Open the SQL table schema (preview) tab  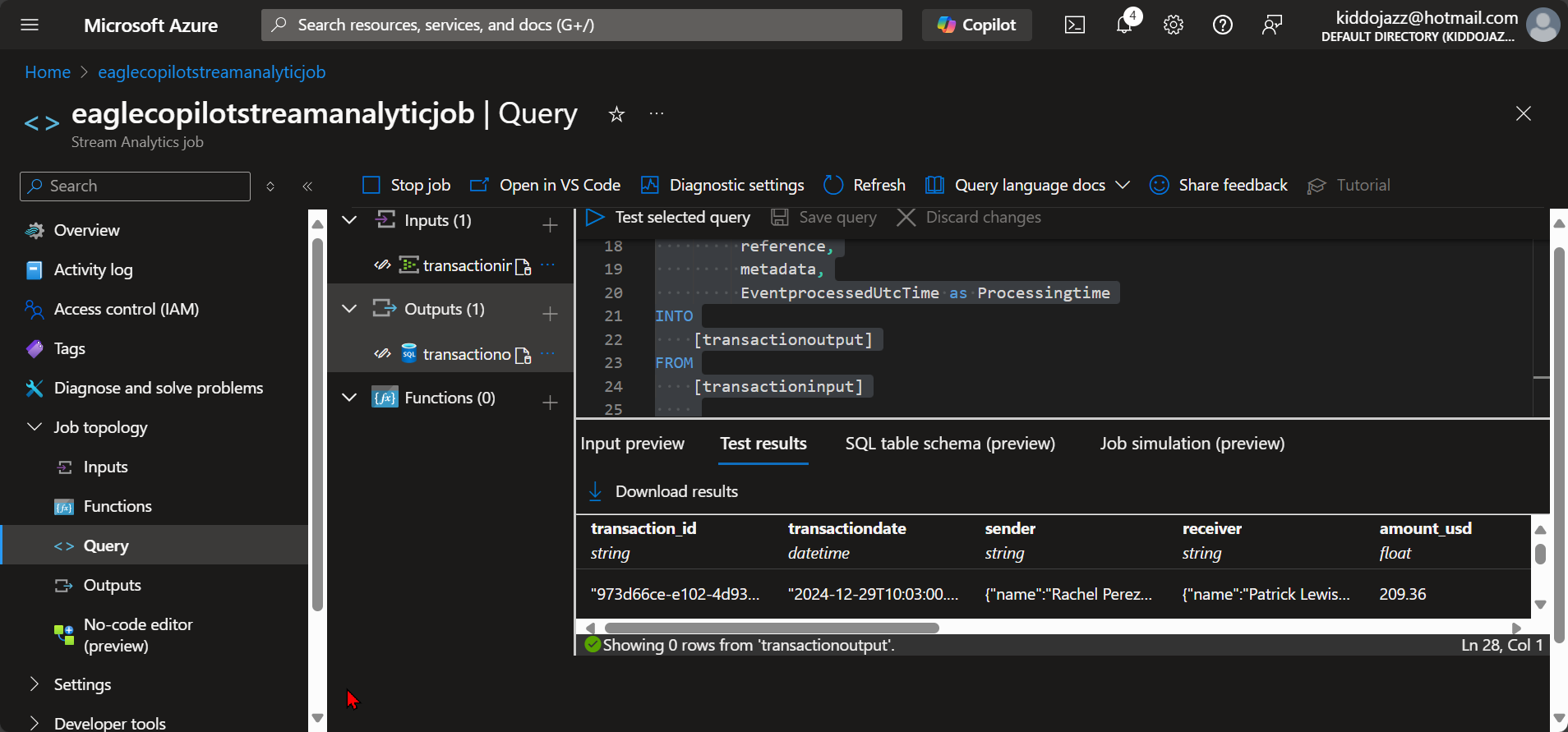click(x=950, y=444)
